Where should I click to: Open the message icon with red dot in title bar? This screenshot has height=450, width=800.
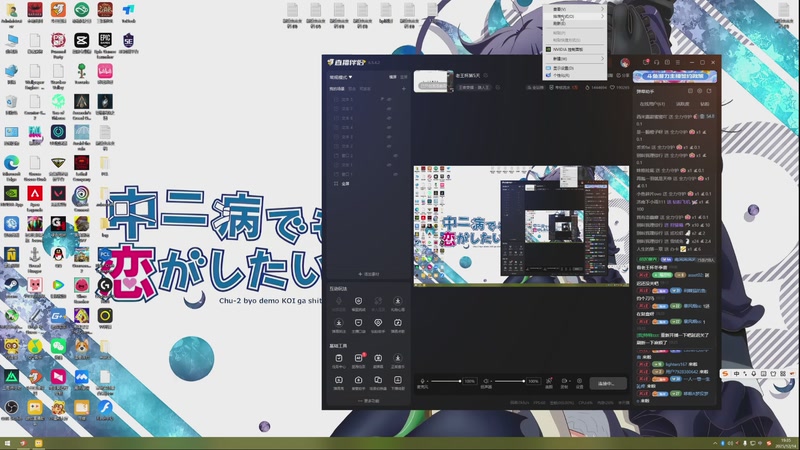point(646,62)
